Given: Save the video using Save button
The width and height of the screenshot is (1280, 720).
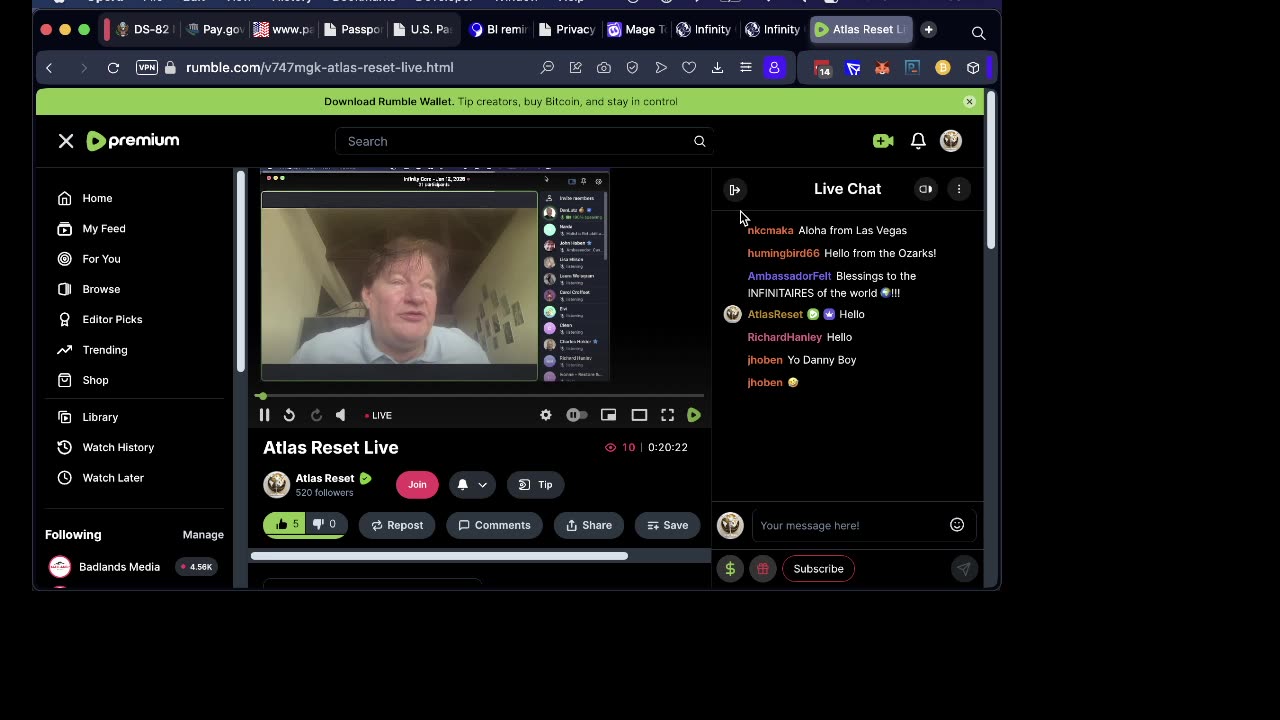Looking at the screenshot, I should 667,525.
